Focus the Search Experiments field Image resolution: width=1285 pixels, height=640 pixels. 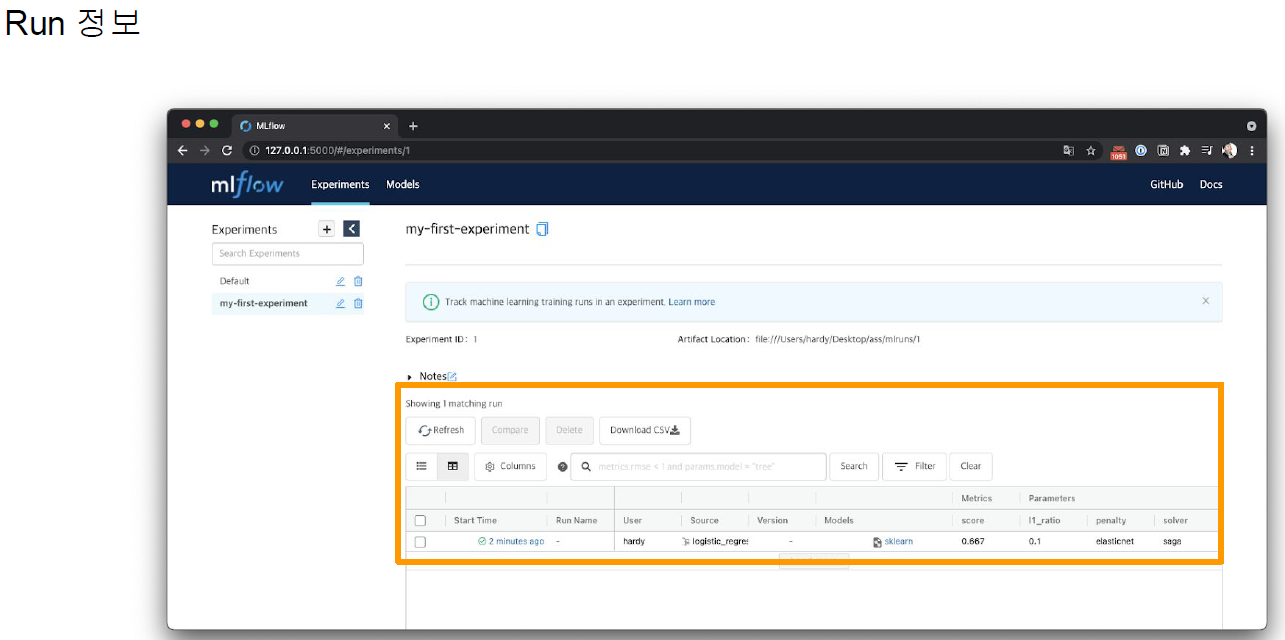pyautogui.click(x=288, y=254)
